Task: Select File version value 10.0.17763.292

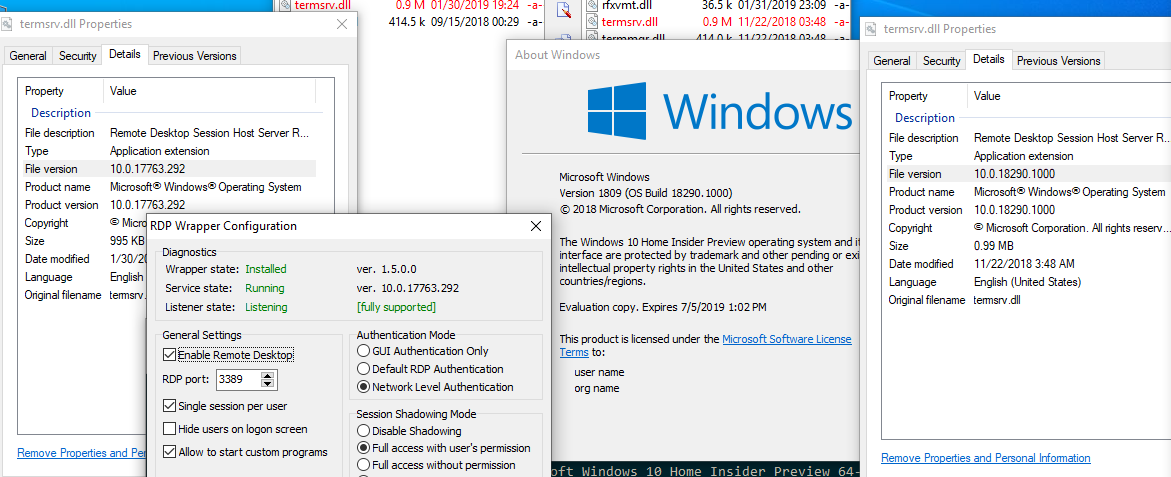Action: click(146, 169)
